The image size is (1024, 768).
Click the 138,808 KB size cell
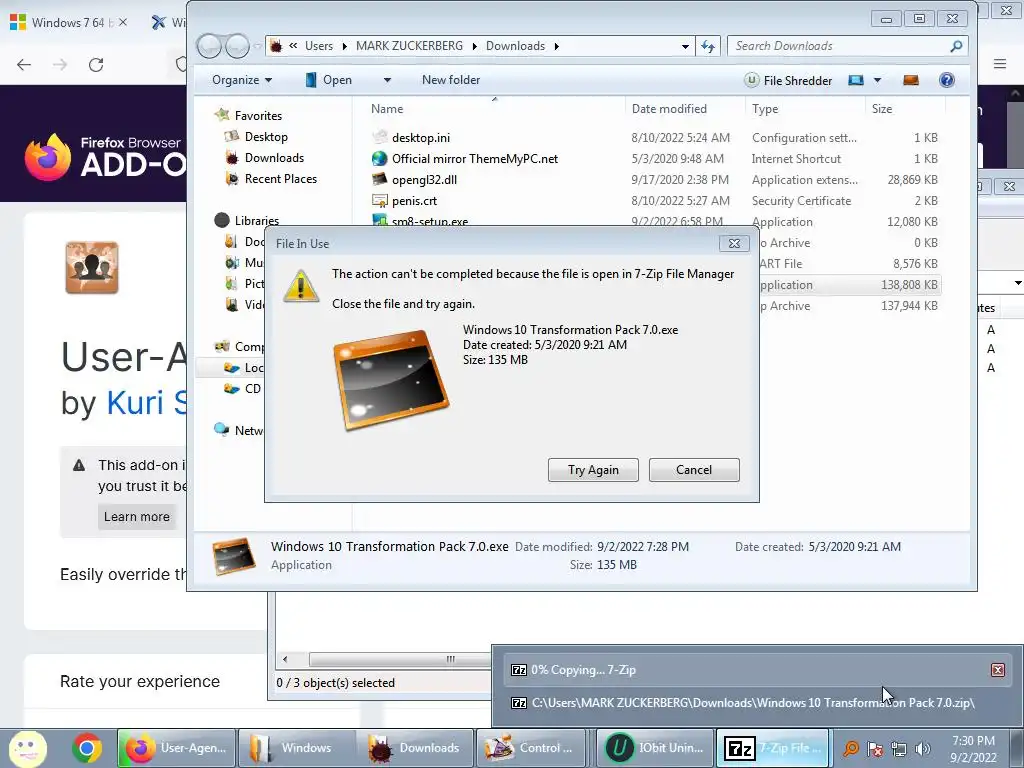click(909, 285)
